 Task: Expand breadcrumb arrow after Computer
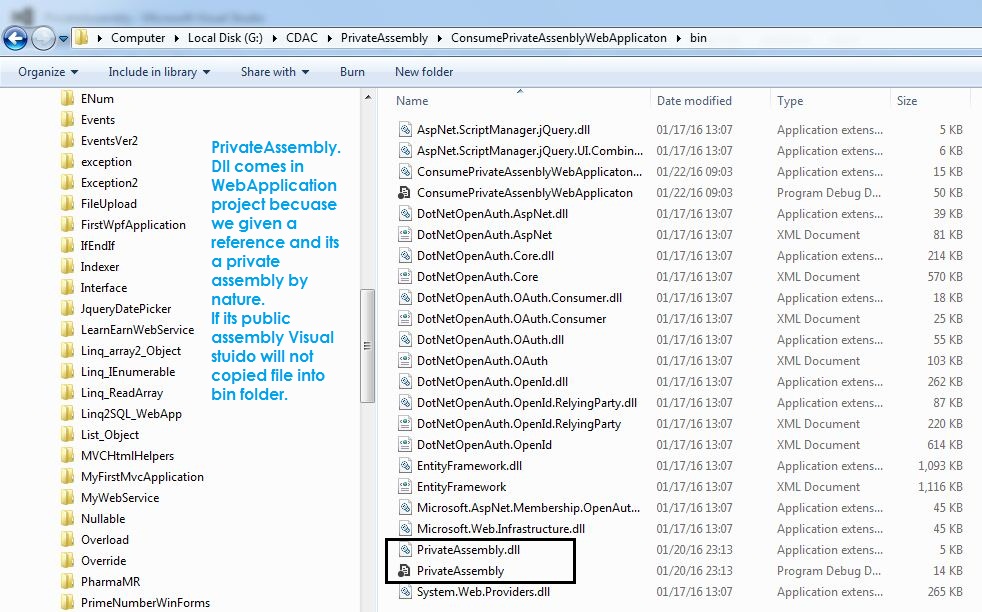[177, 38]
